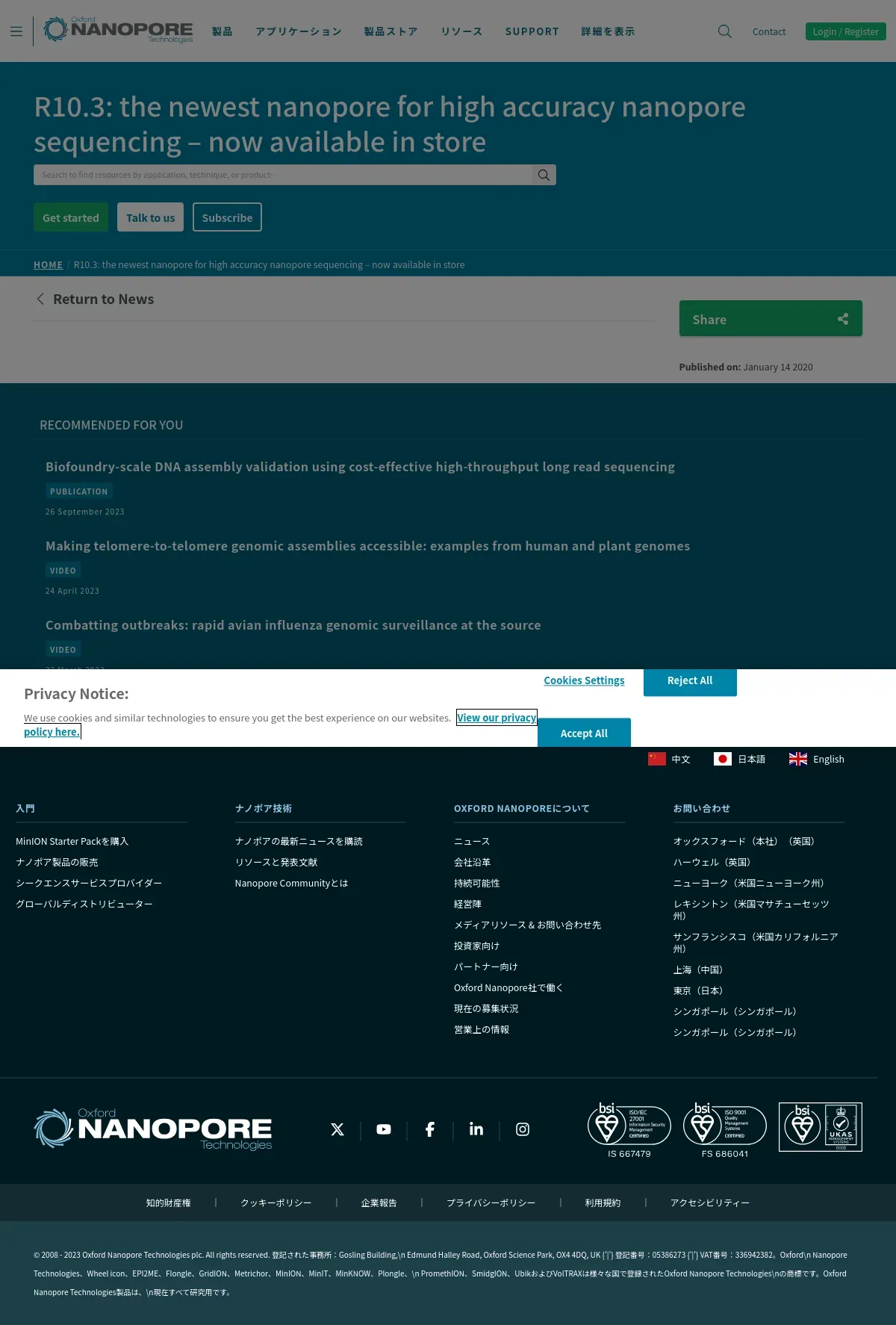The height and width of the screenshot is (1325, 896).
Task: Open the LinkedIn social icon
Action: [x=476, y=1129]
